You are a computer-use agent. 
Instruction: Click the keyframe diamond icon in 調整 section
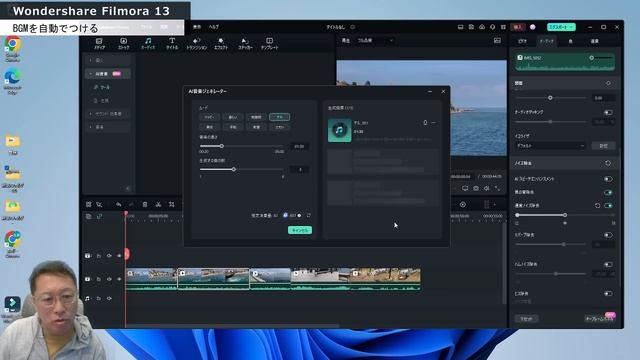608,83
